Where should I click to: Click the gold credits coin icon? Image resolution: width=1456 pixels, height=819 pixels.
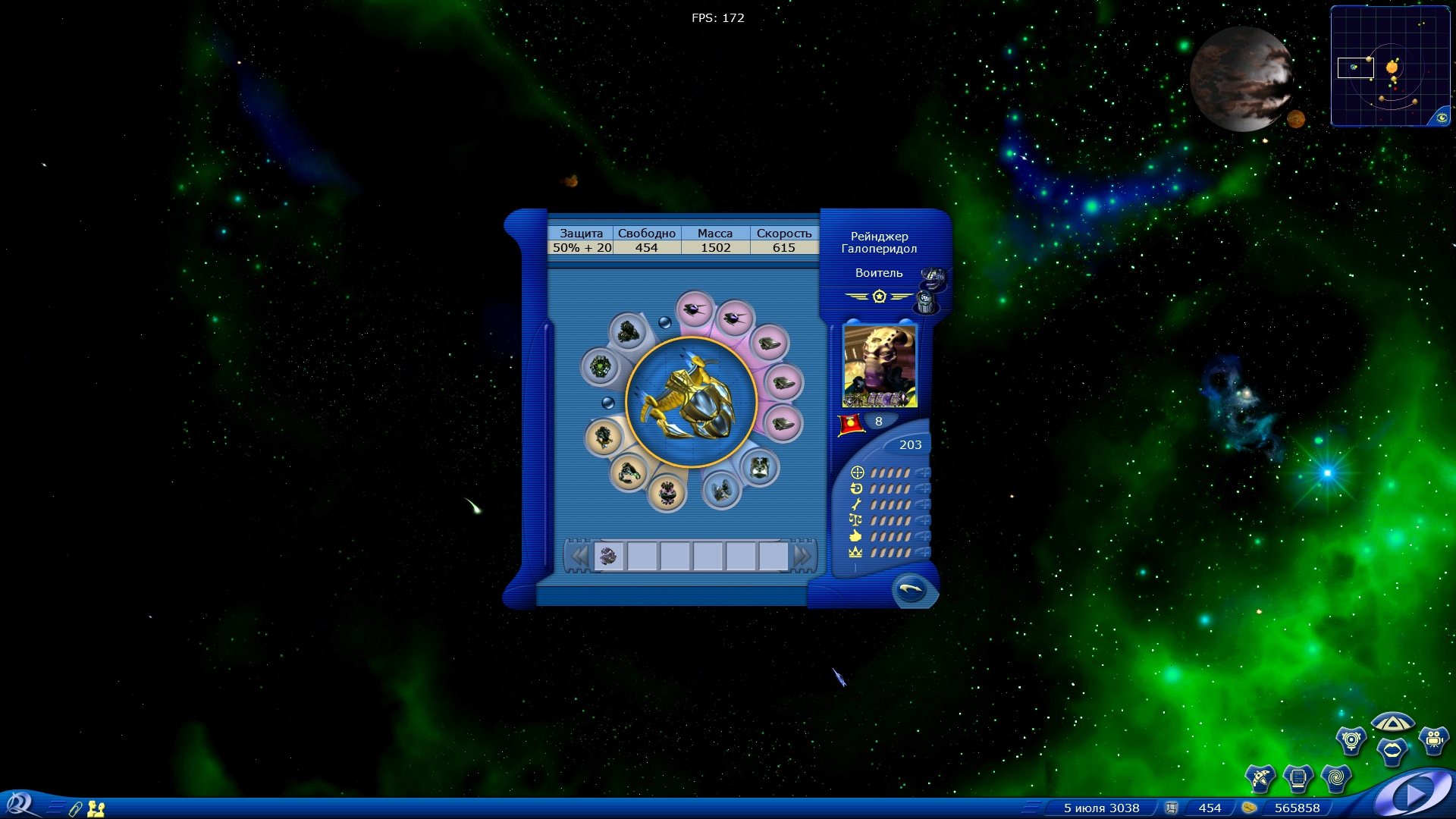pyautogui.click(x=1249, y=808)
